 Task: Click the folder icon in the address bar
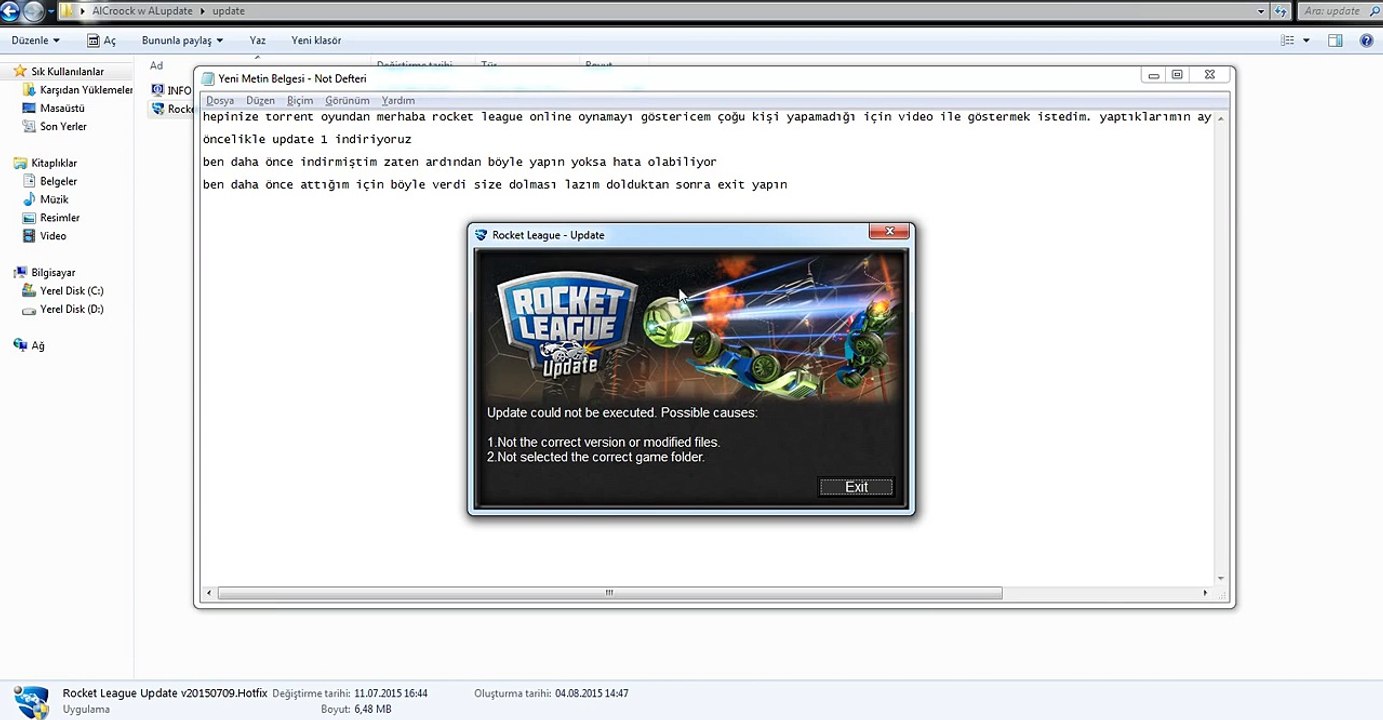67,12
